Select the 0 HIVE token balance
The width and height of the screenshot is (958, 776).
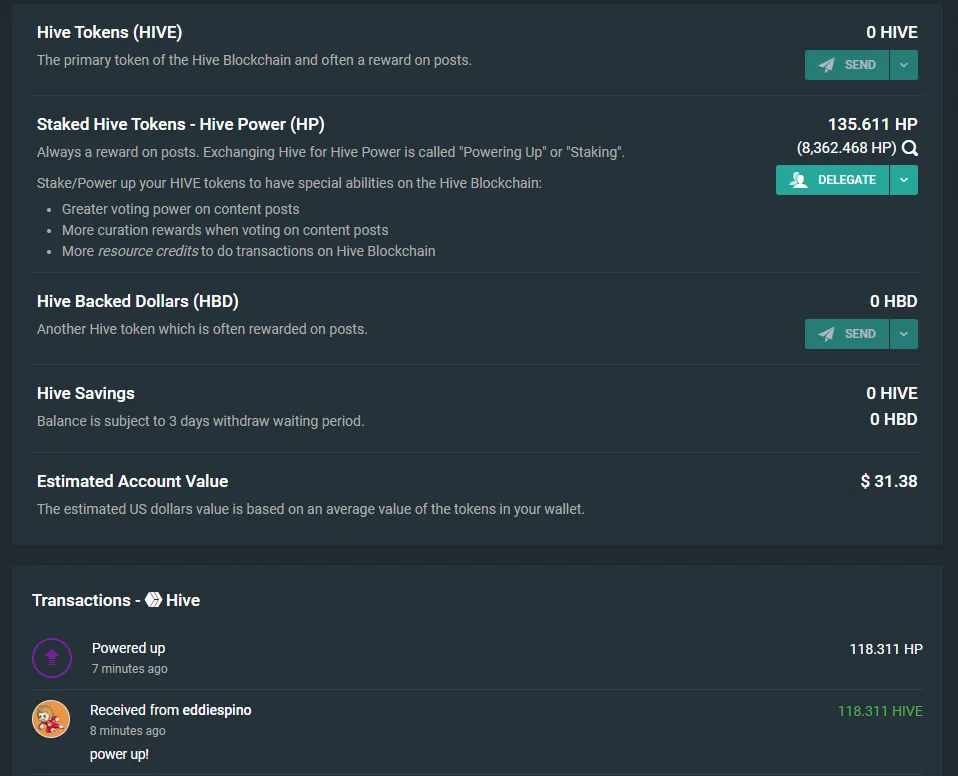(x=891, y=32)
